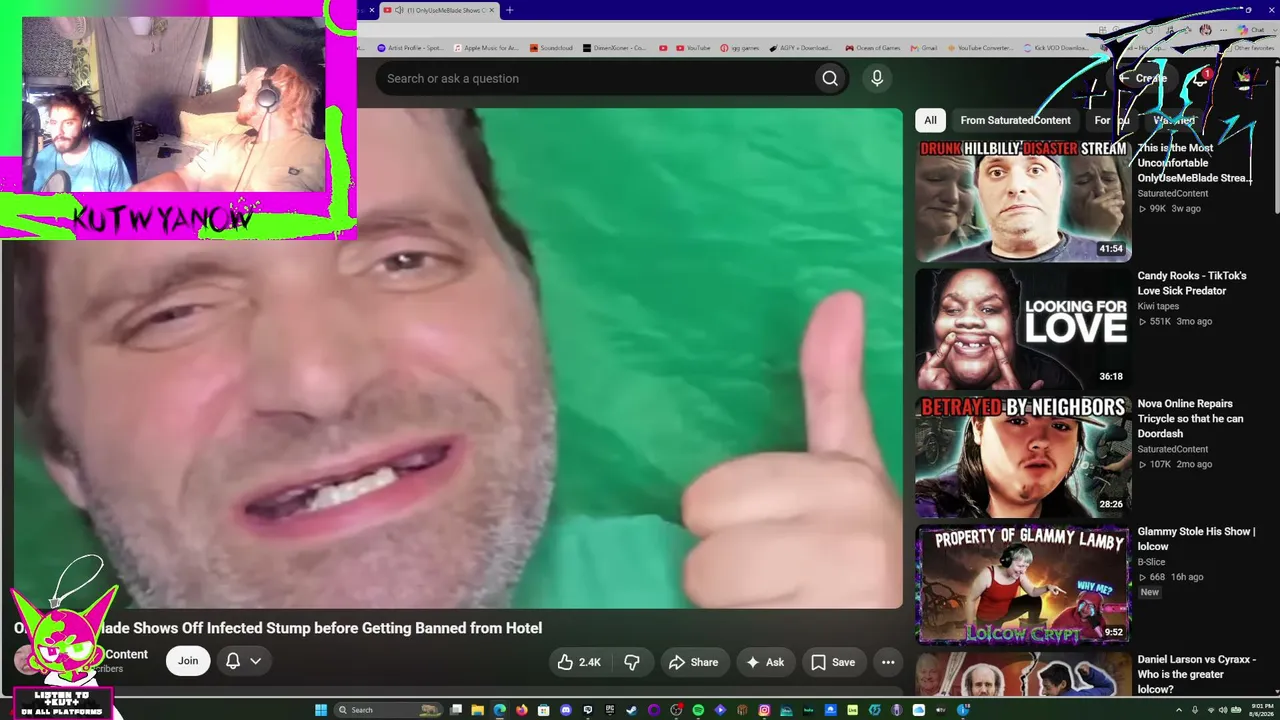The height and width of the screenshot is (720, 1280).
Task: Open the Copilot Chat button in the browser
Action: [1252, 30]
